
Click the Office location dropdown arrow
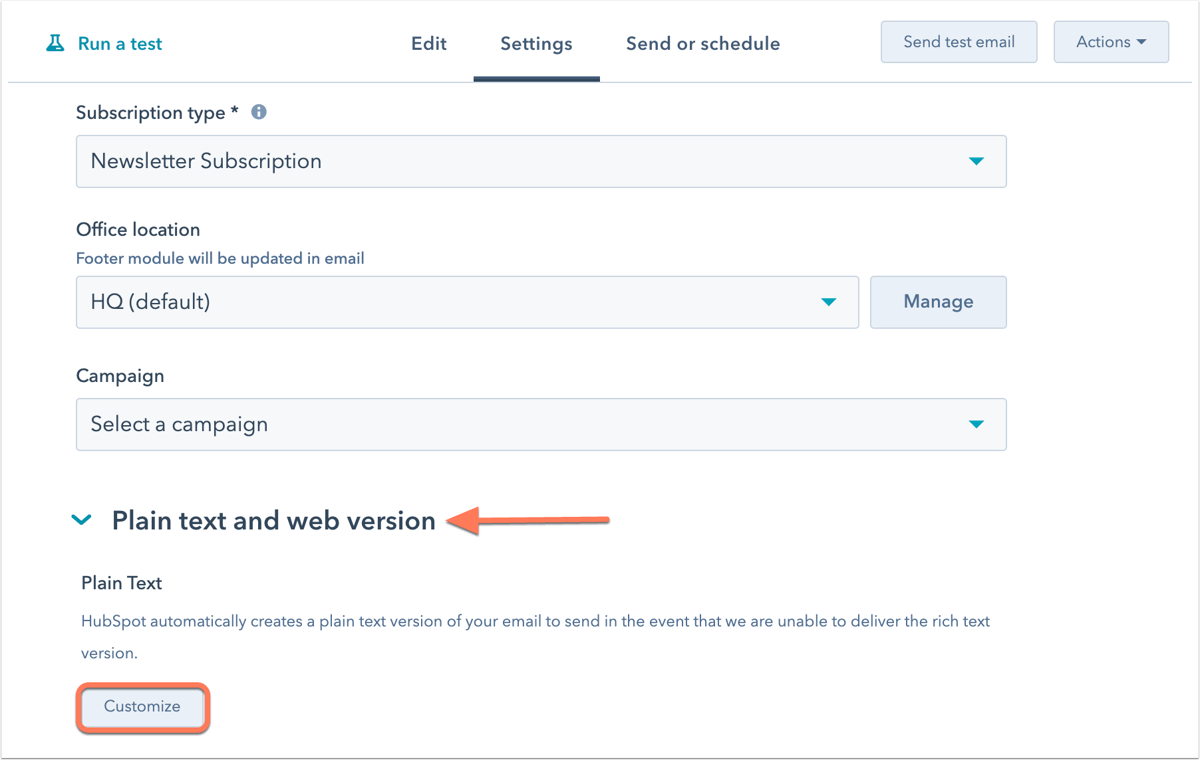coord(829,302)
